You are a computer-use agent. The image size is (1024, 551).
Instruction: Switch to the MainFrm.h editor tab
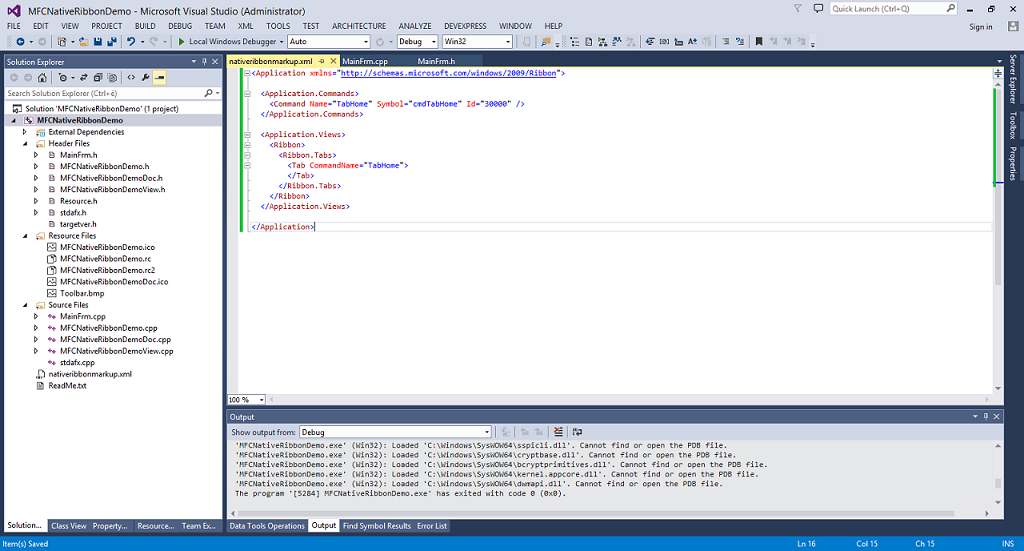[436, 61]
